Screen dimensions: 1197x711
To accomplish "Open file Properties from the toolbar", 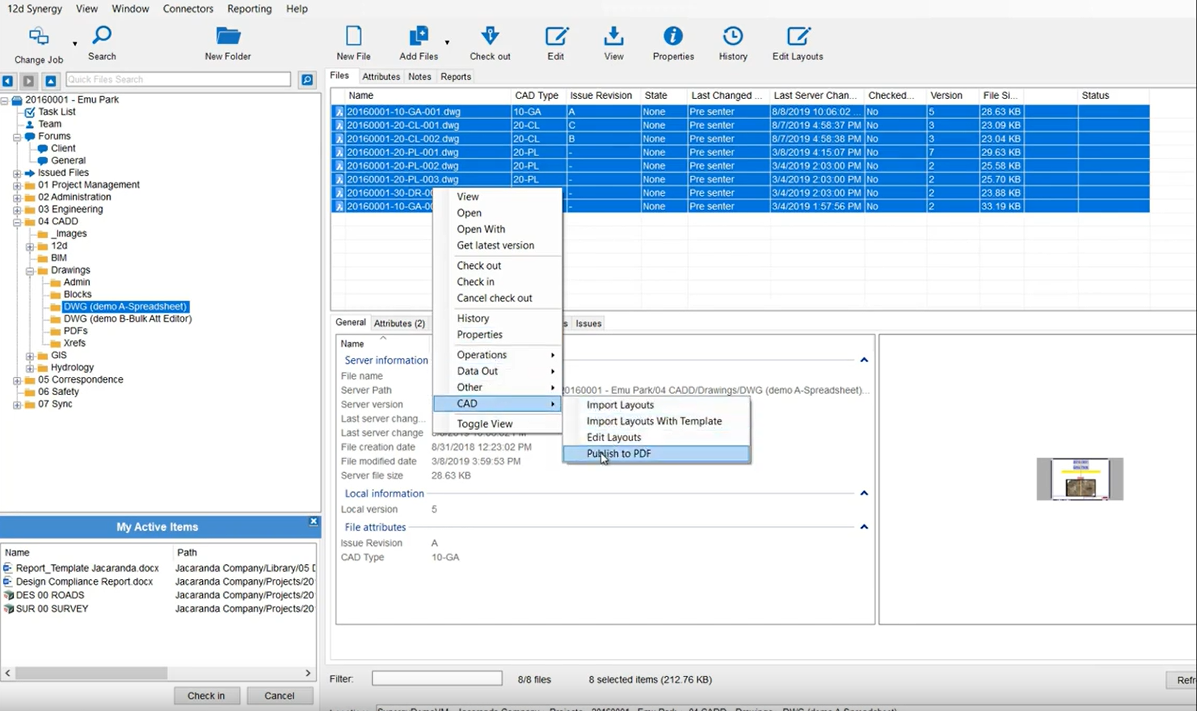I will point(673,38).
